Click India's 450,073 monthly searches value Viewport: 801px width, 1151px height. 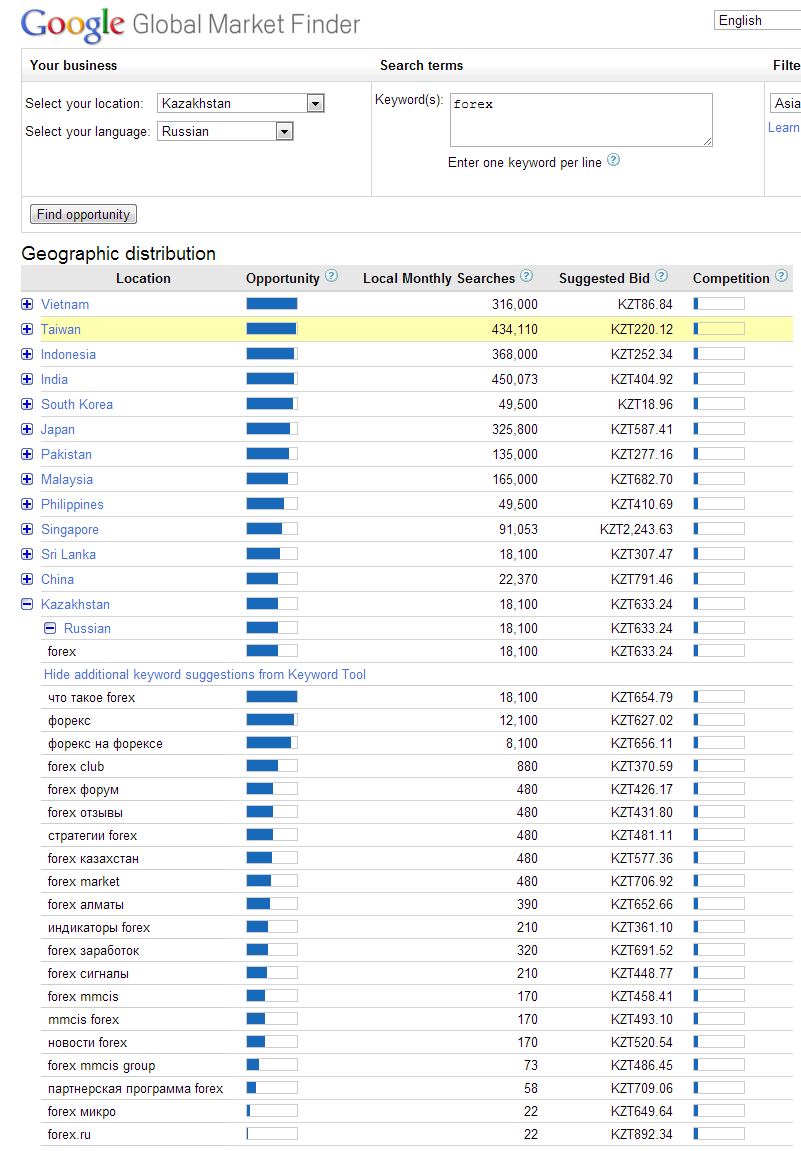click(515, 380)
